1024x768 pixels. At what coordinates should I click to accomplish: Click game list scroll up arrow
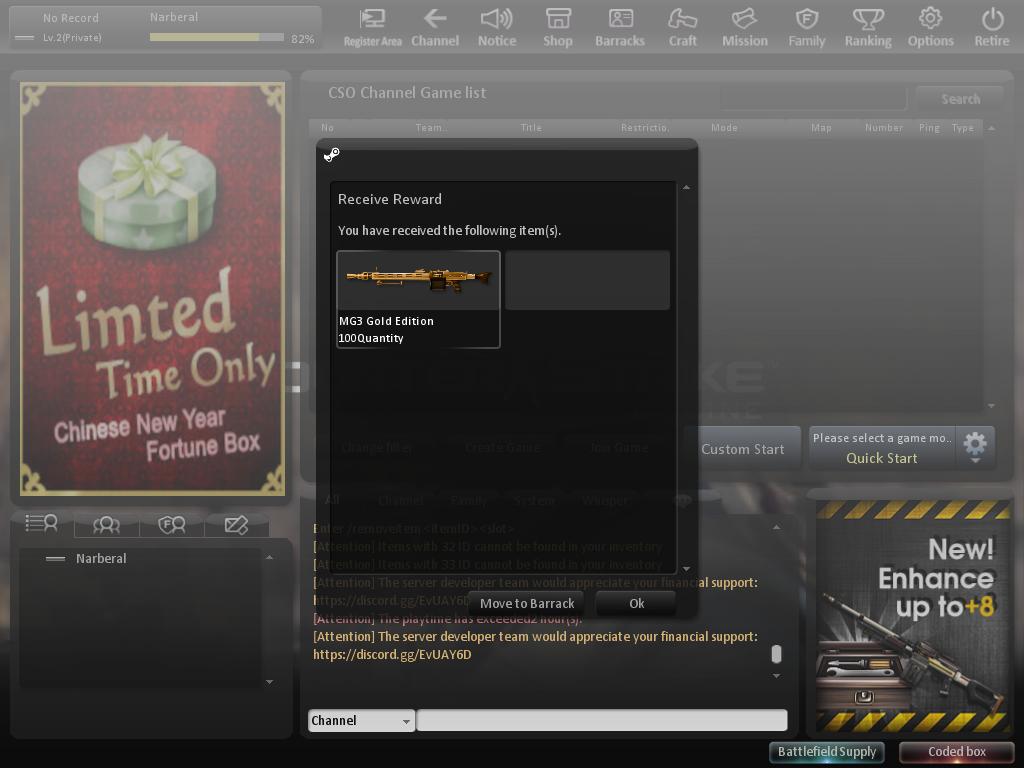tap(991, 128)
